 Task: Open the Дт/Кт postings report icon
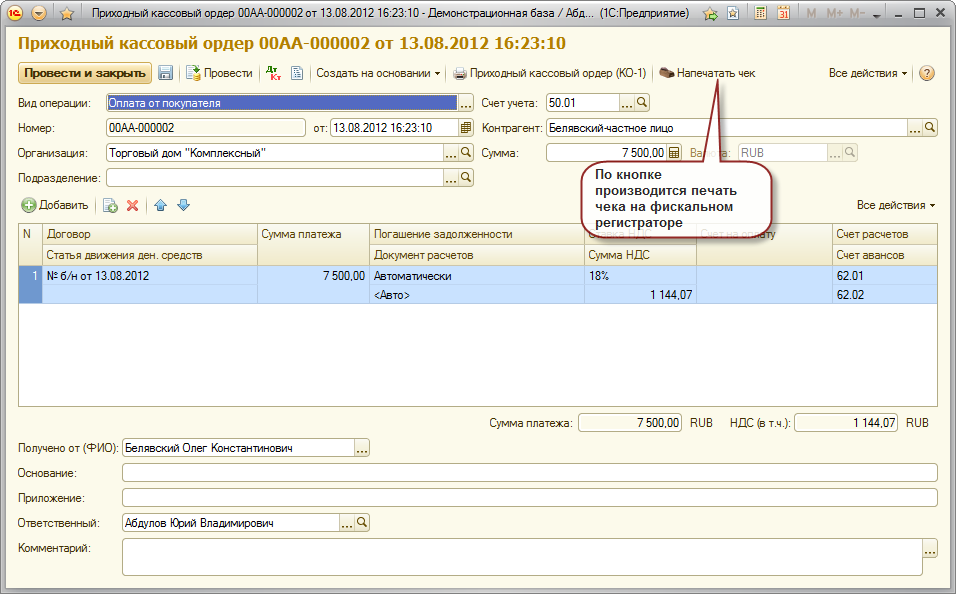pos(273,73)
